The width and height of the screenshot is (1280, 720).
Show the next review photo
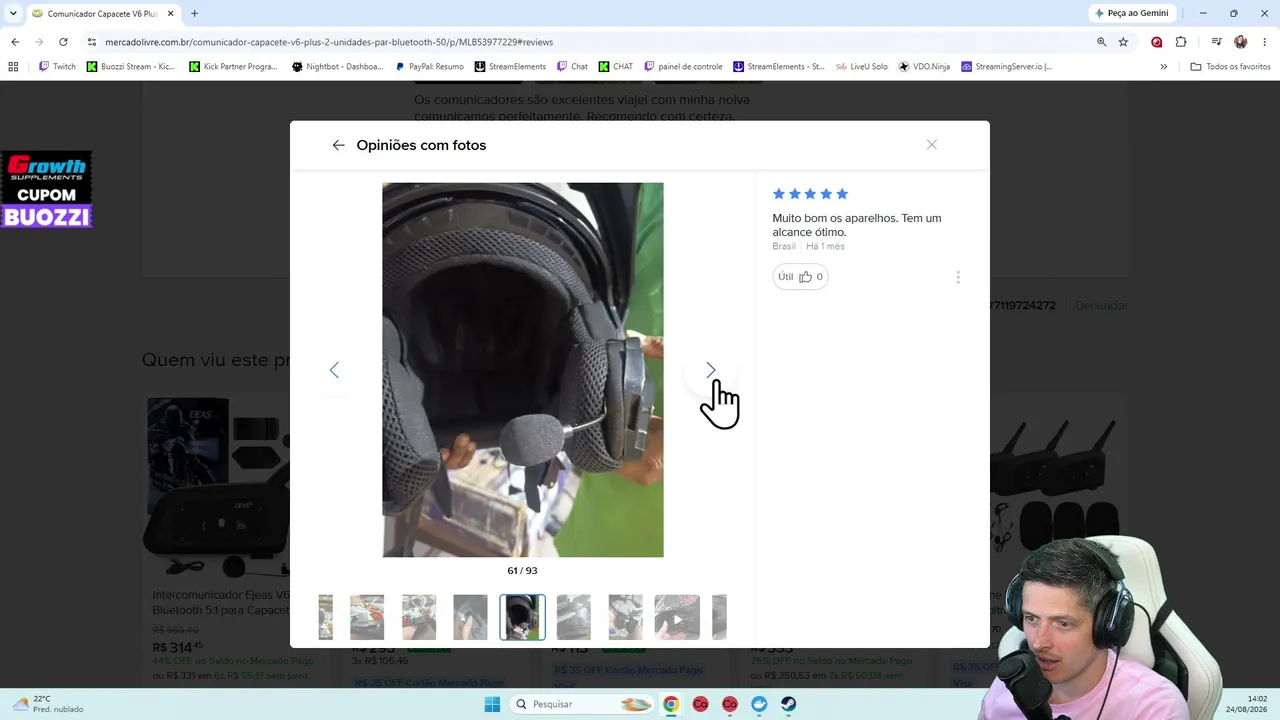tap(711, 370)
